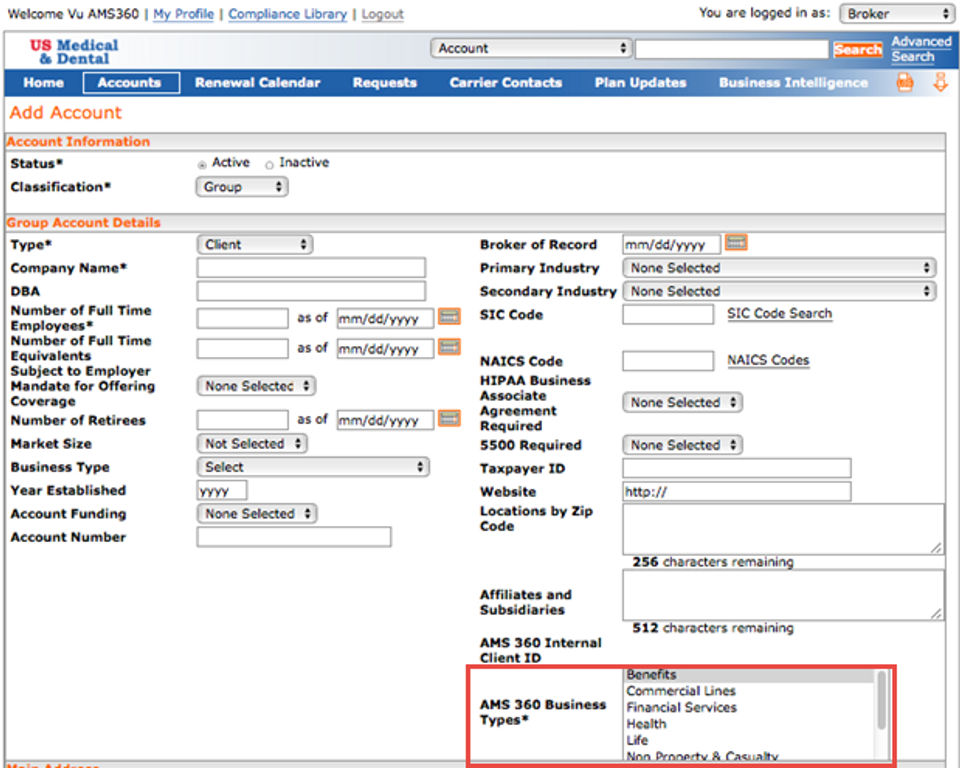Open the Requests tab
This screenshot has height=768, width=960.
[384, 83]
